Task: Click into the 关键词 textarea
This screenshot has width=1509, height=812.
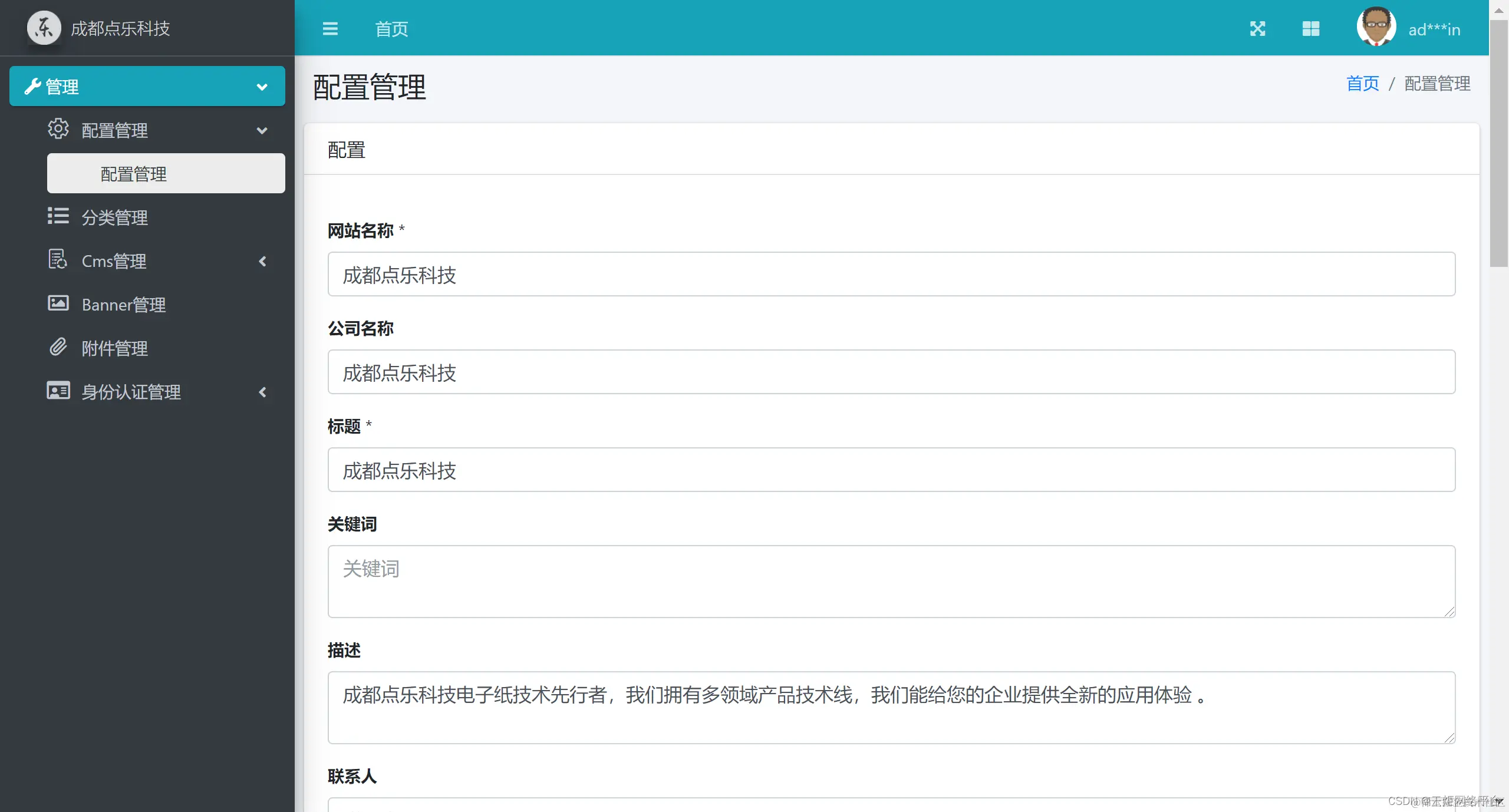Action: click(x=891, y=581)
